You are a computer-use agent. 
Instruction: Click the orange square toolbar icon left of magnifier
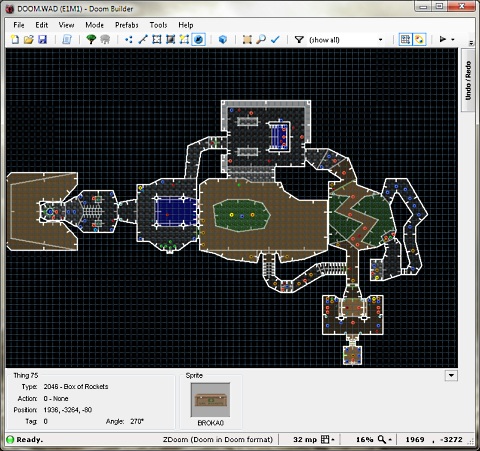point(247,39)
